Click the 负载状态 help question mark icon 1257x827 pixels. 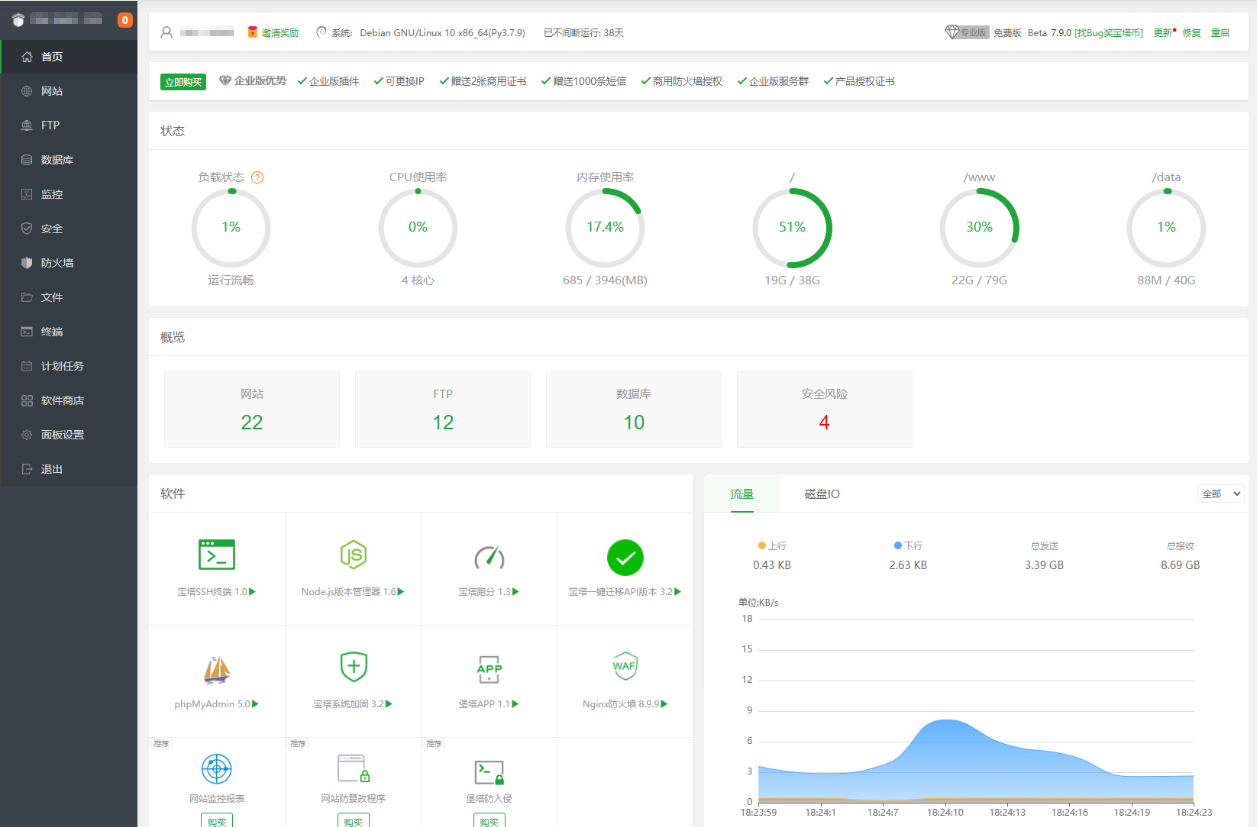click(257, 178)
